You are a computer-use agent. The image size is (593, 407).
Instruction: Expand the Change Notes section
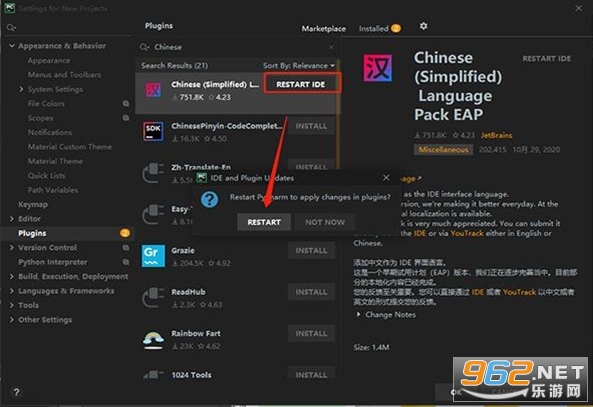pos(359,314)
